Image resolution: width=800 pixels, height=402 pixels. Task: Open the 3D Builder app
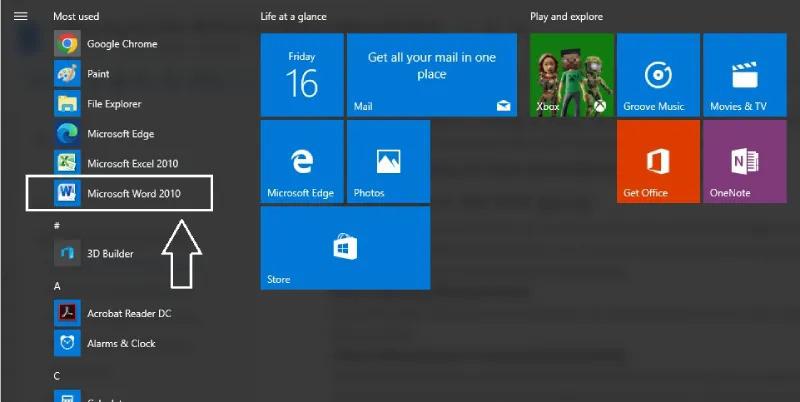(x=94, y=254)
